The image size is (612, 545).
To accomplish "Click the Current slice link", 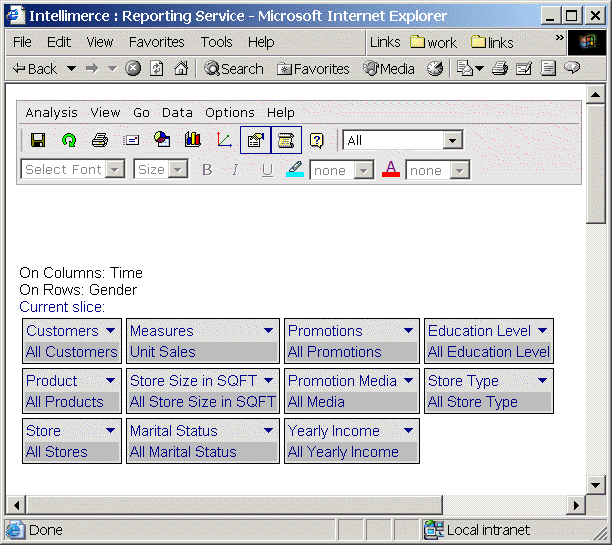I will click(x=62, y=307).
